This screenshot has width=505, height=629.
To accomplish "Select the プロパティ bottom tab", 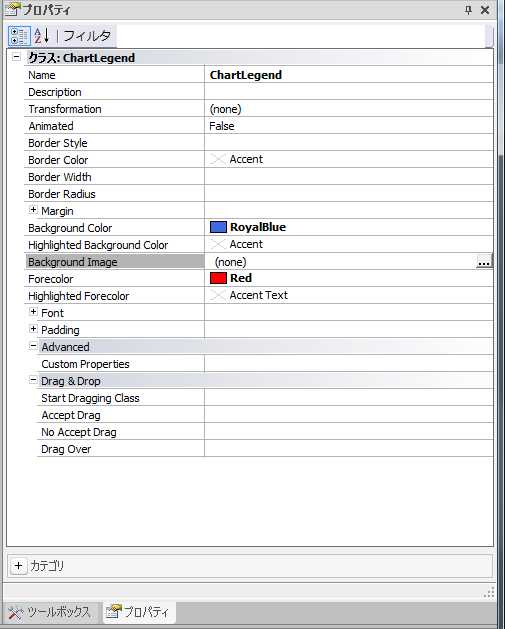I will [x=139, y=612].
